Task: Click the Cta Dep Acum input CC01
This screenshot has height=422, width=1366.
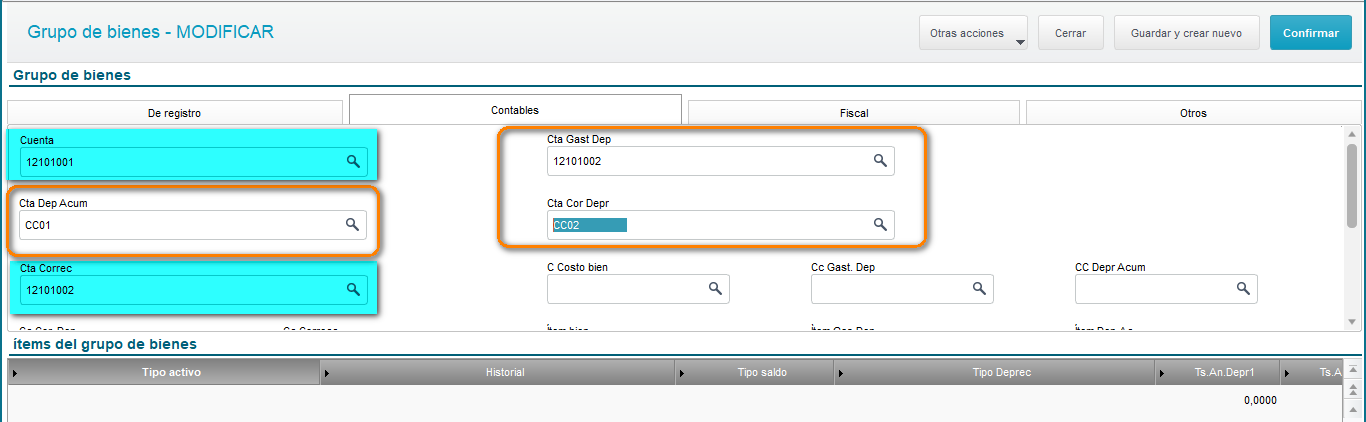Action: click(193, 225)
